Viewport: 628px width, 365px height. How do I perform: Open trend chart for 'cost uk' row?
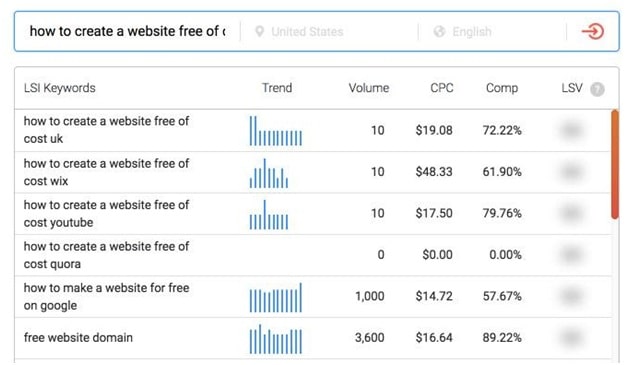pyautogui.click(x=276, y=131)
